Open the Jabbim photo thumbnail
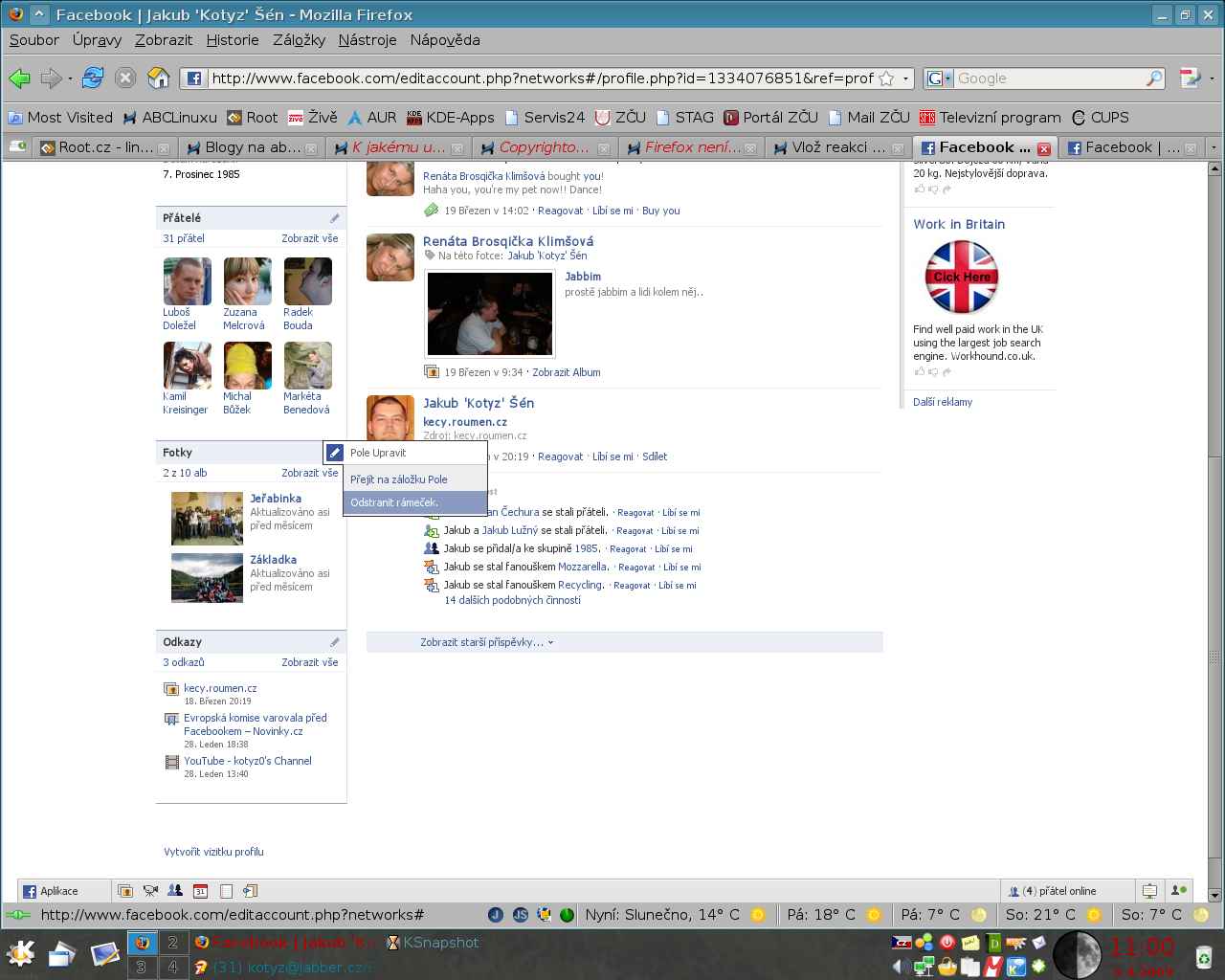The width and height of the screenshot is (1225, 980). point(490,313)
